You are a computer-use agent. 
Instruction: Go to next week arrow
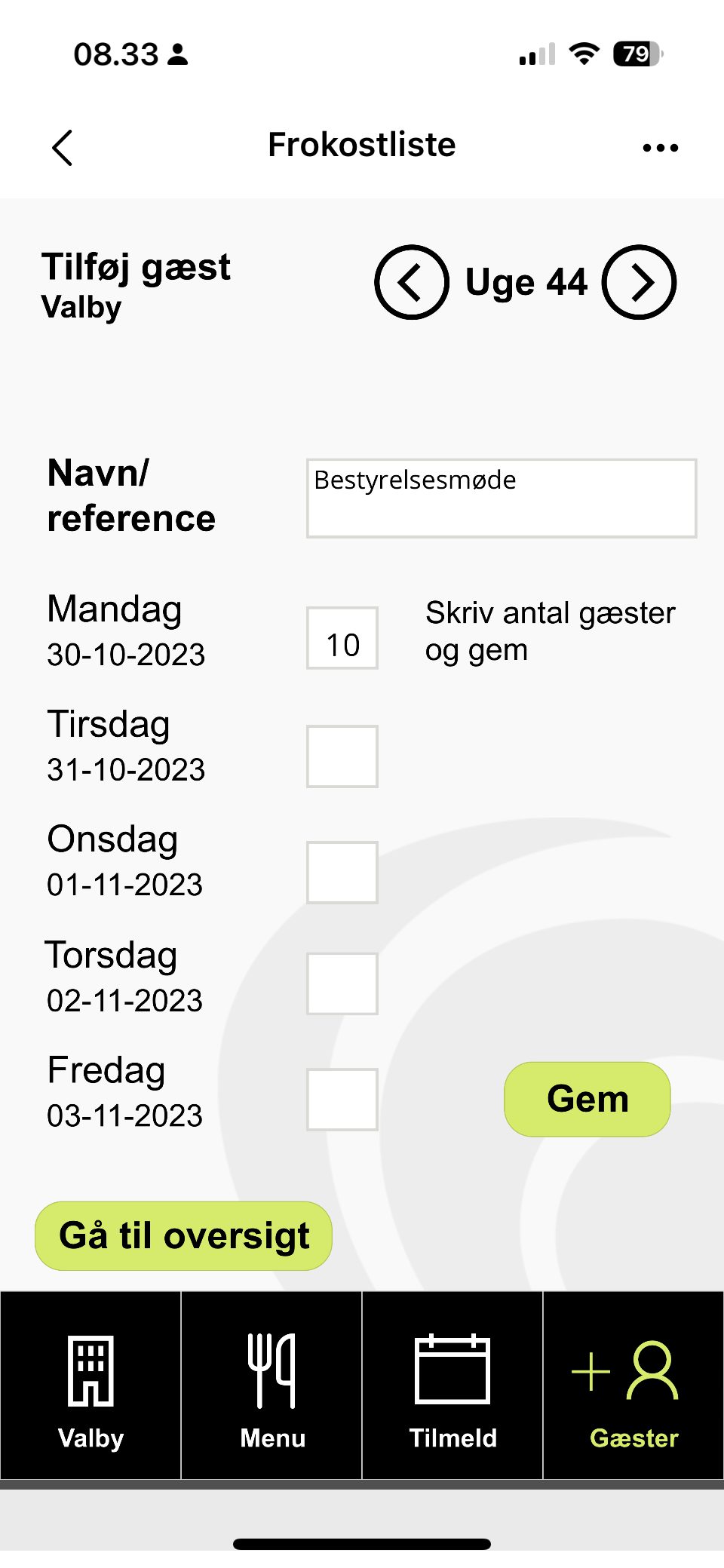point(640,282)
